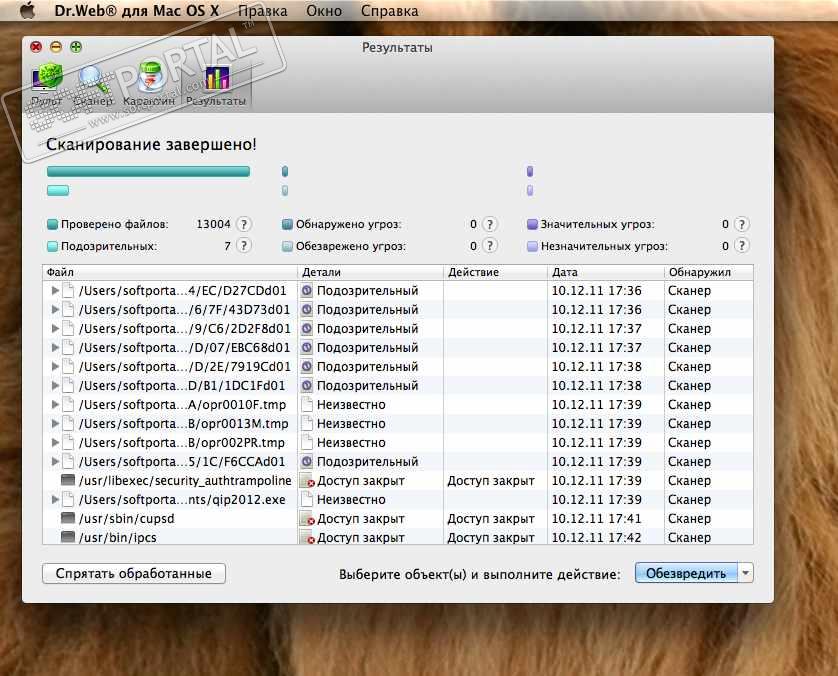Click help icon next to Обезврежено угроз
Viewport: 838px width, 676px height.
point(490,246)
